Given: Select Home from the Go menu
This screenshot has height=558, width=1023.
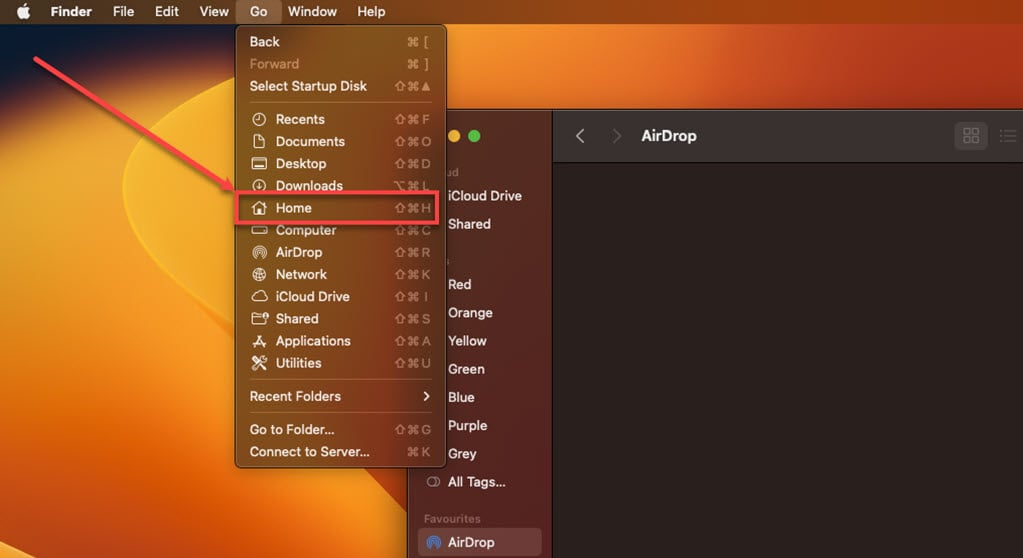Looking at the screenshot, I should [x=341, y=208].
